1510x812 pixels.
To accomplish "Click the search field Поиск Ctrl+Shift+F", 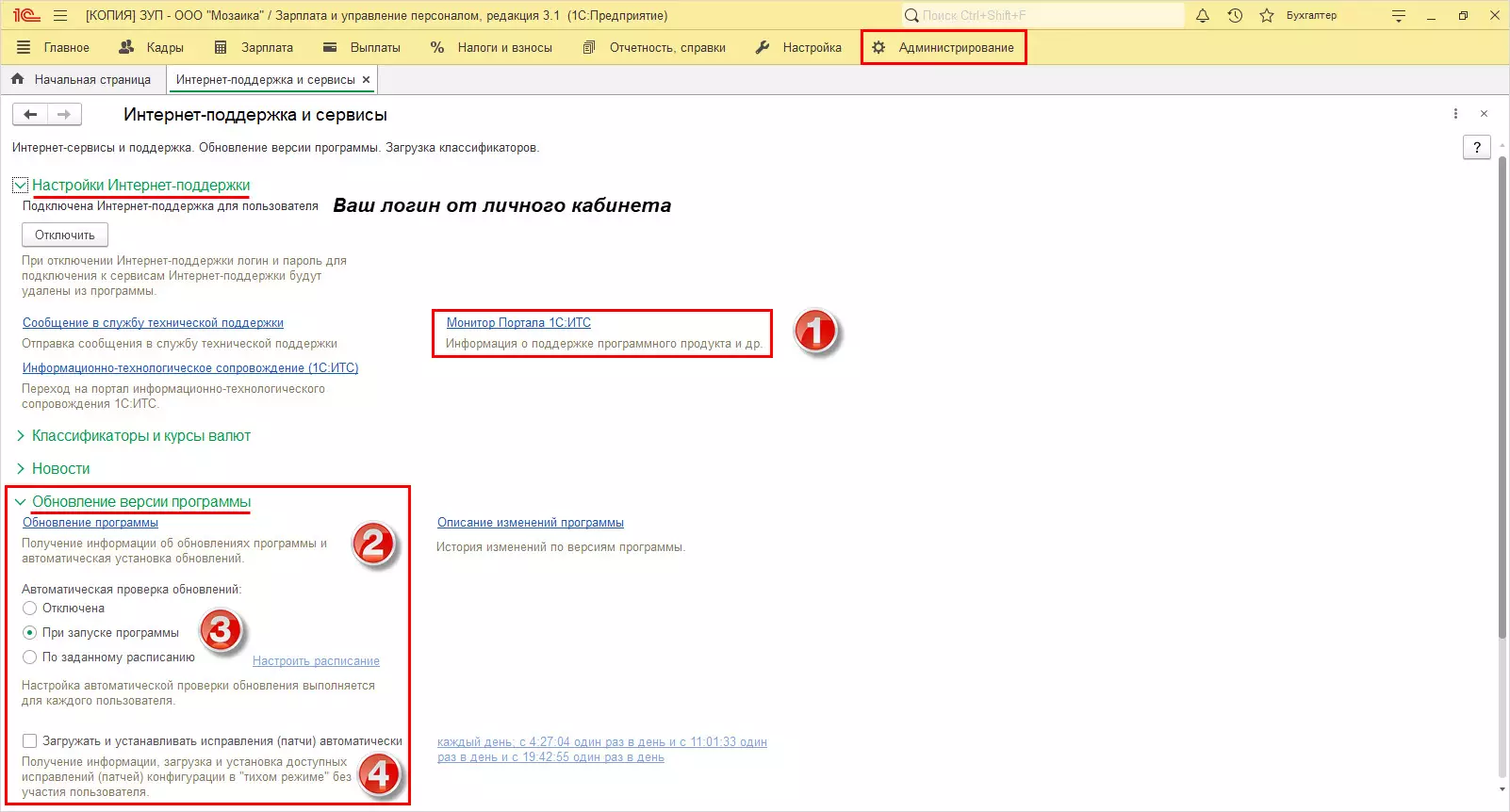I will 1042,15.
